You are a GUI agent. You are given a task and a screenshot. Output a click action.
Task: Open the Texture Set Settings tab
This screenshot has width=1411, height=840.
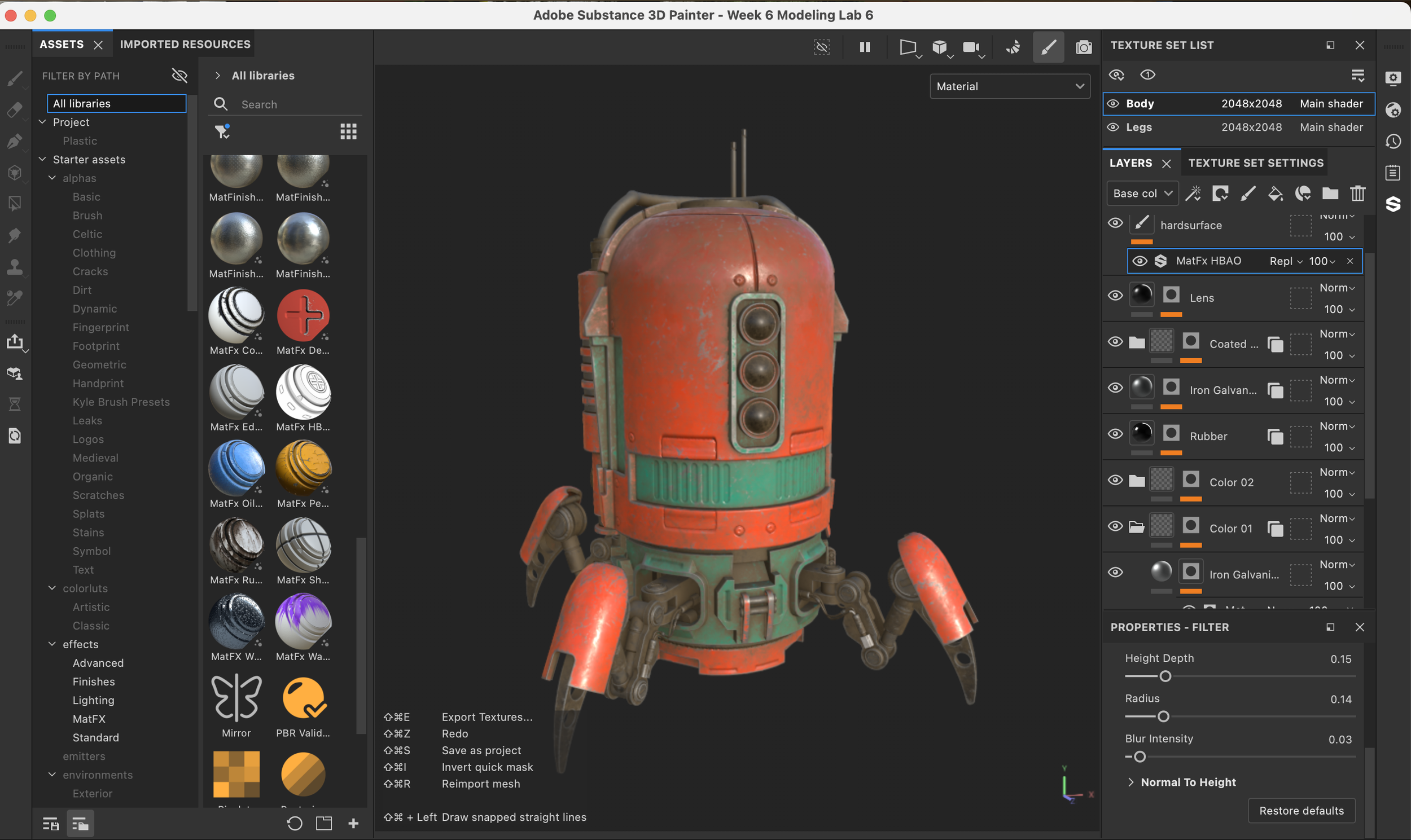tap(1255, 162)
